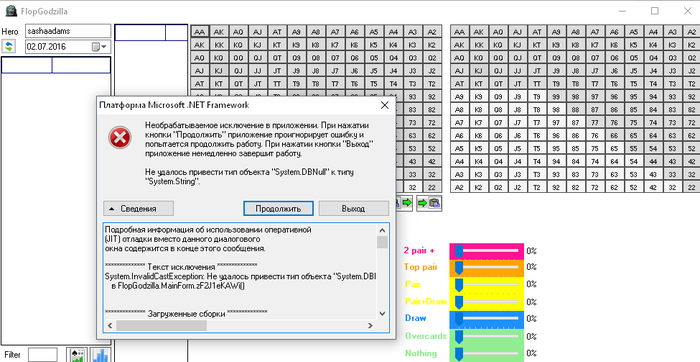
Task: Close the .NET Framework error dialog
Action: pos(384,105)
